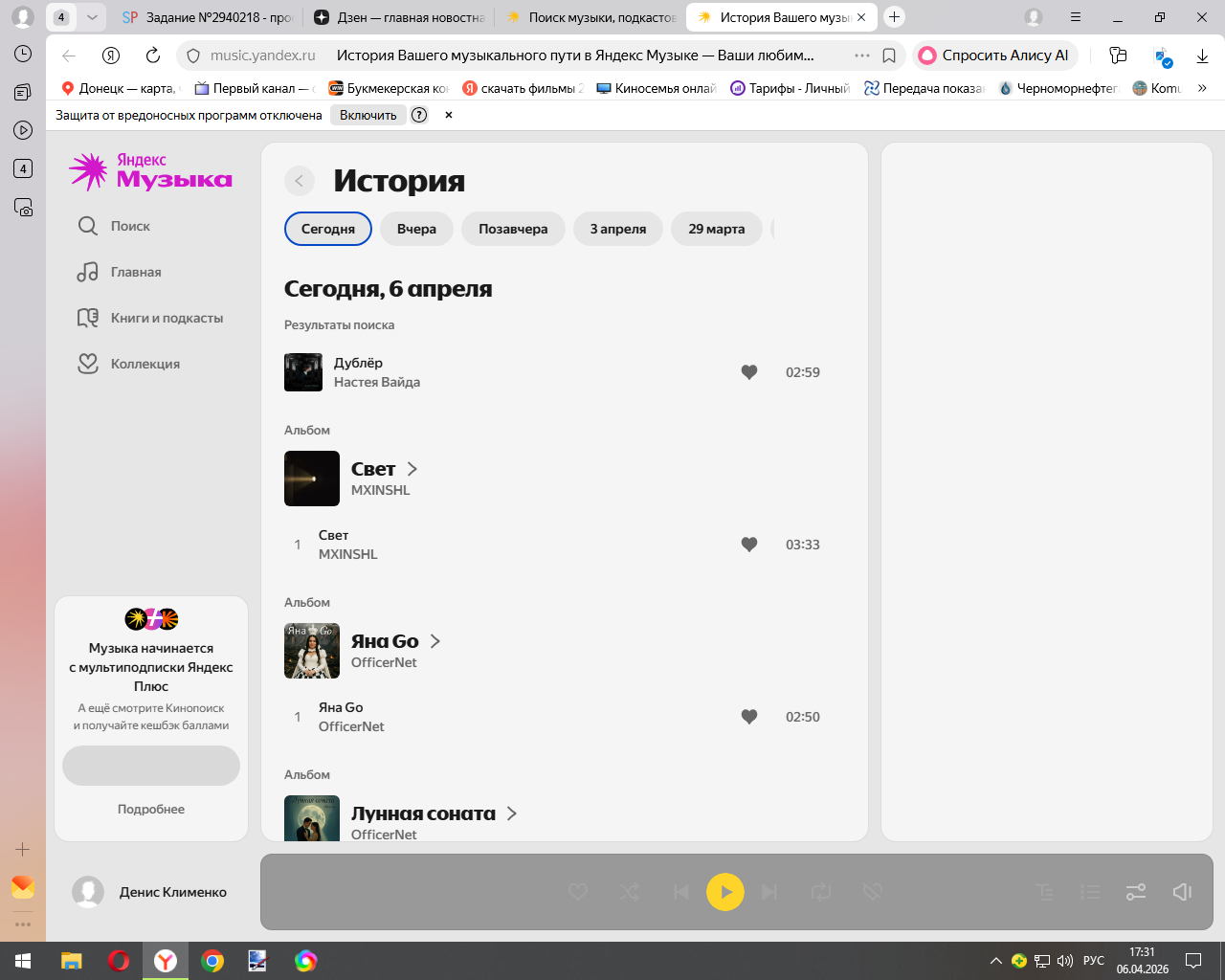Select the Сегодня date filter
The image size is (1225, 980).
[328, 229]
